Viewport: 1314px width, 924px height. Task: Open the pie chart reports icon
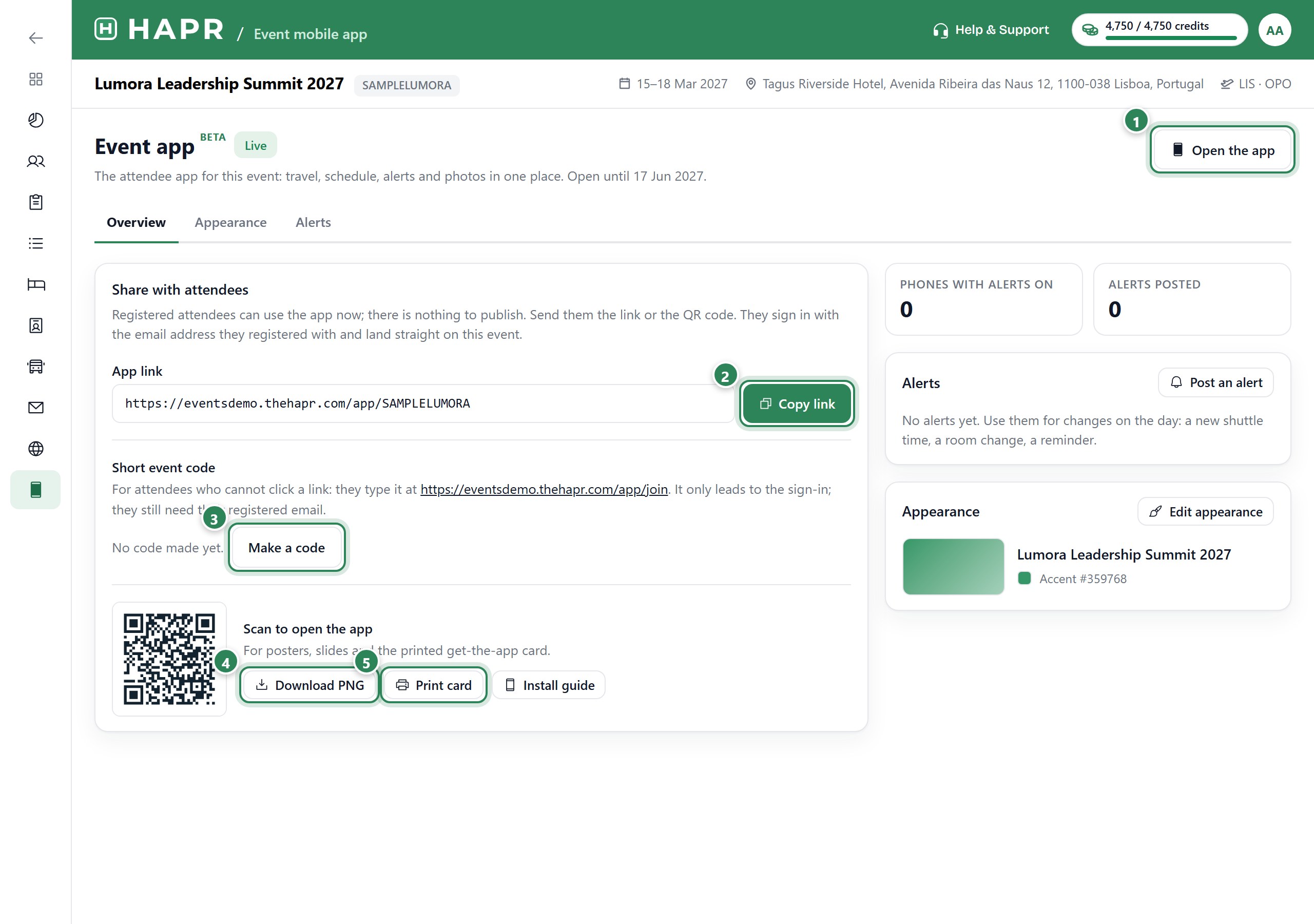pyautogui.click(x=35, y=120)
